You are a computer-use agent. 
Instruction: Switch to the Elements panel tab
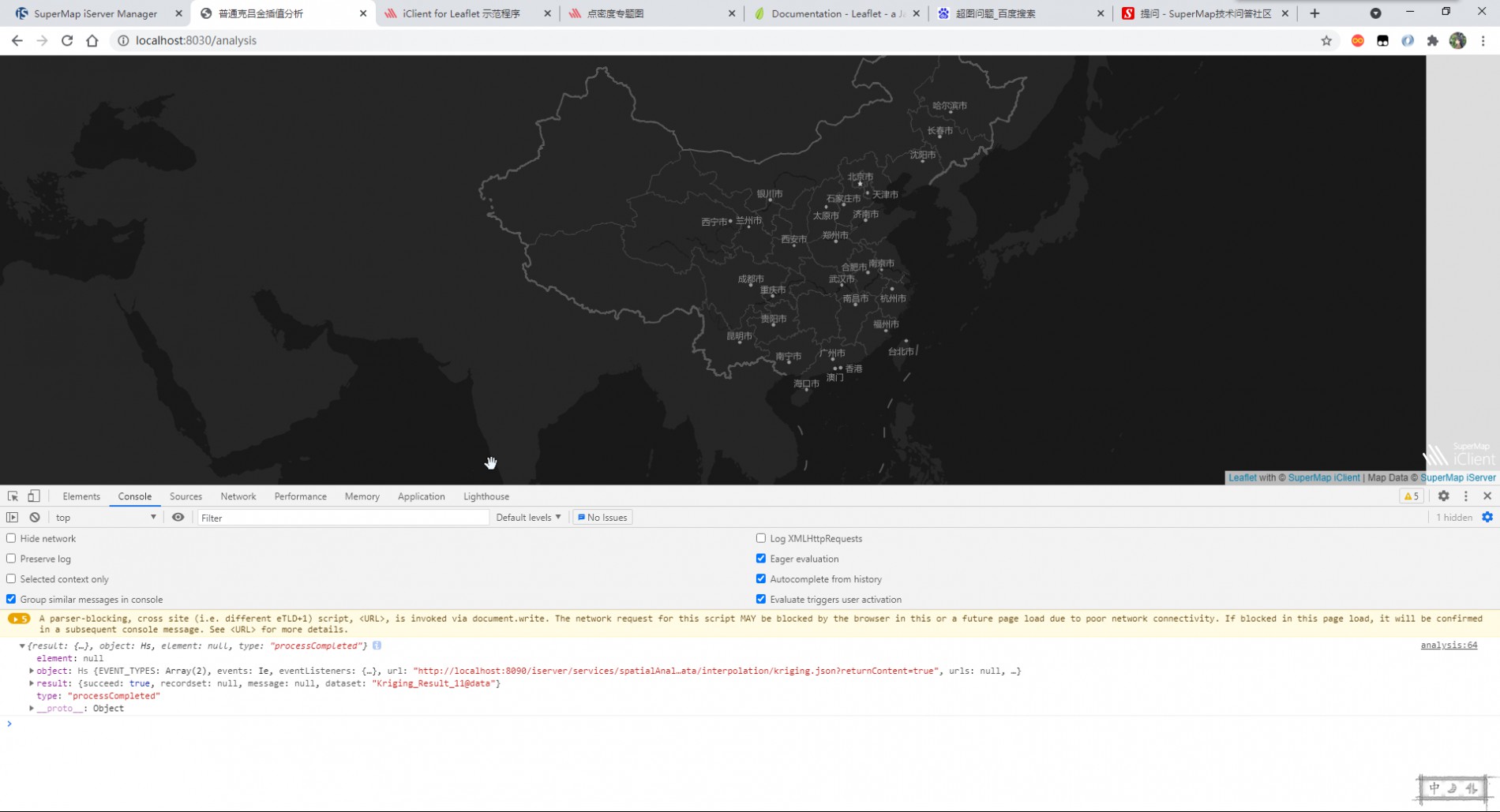click(x=81, y=496)
